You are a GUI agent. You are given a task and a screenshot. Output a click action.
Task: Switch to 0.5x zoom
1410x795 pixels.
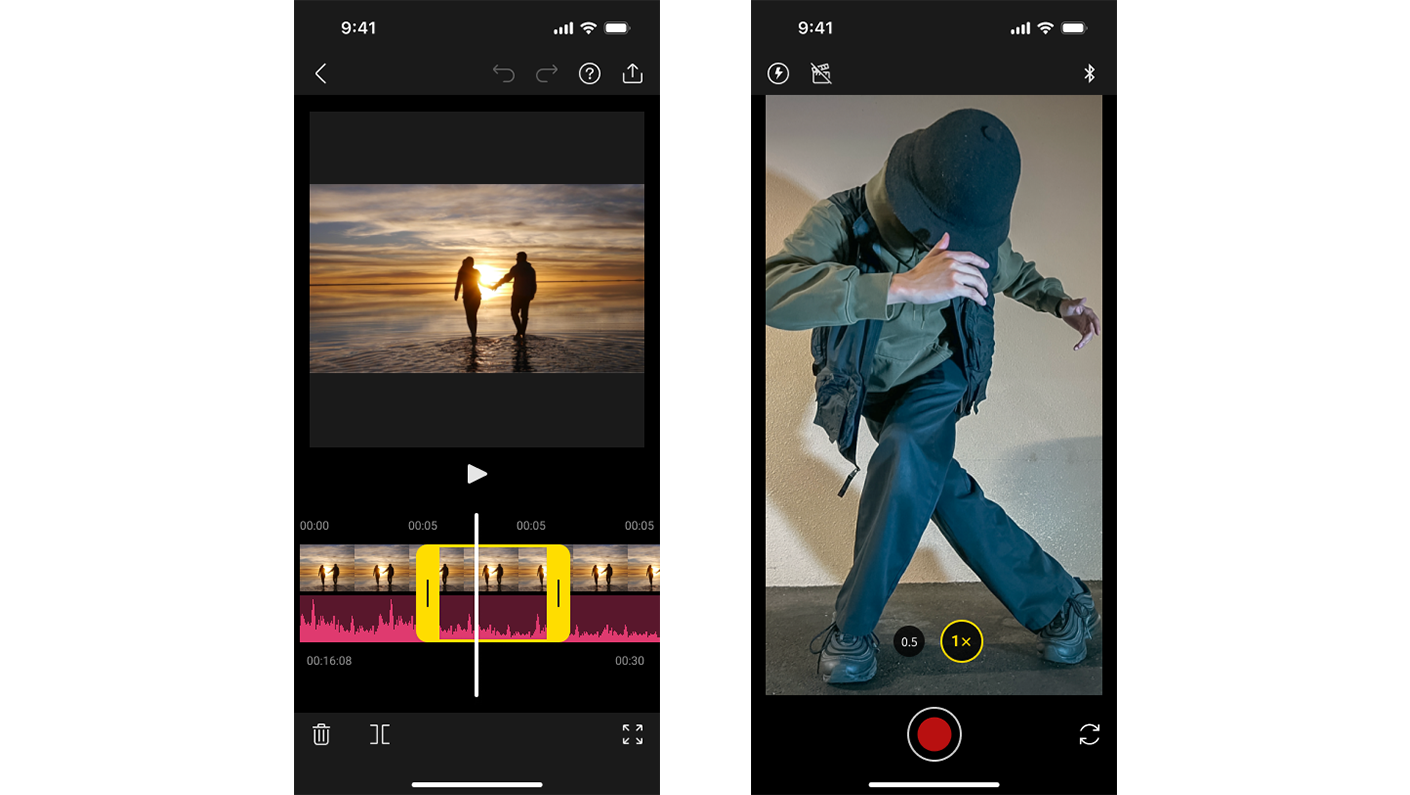908,642
